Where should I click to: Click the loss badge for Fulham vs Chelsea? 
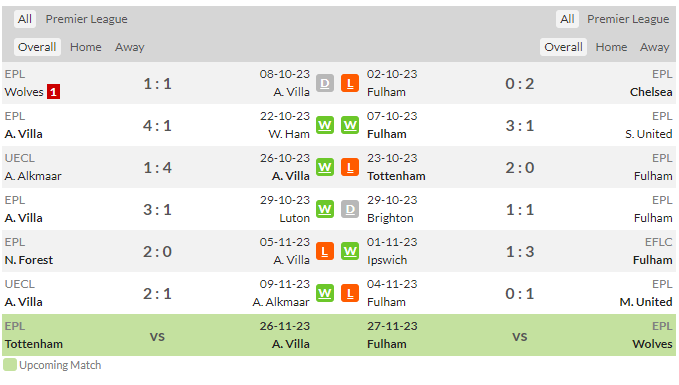click(x=350, y=84)
